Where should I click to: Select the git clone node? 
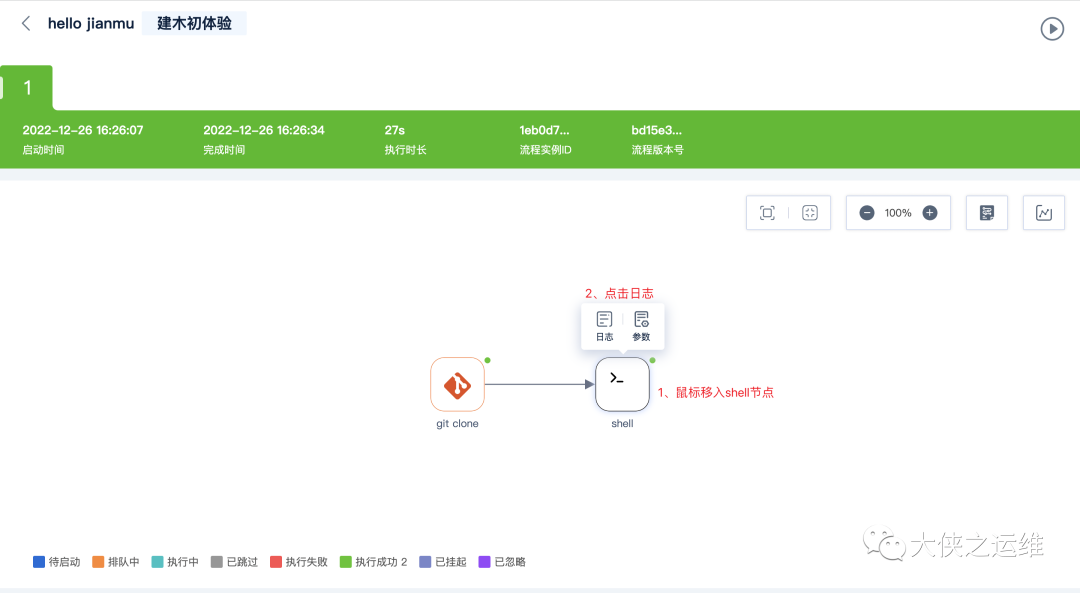457,384
